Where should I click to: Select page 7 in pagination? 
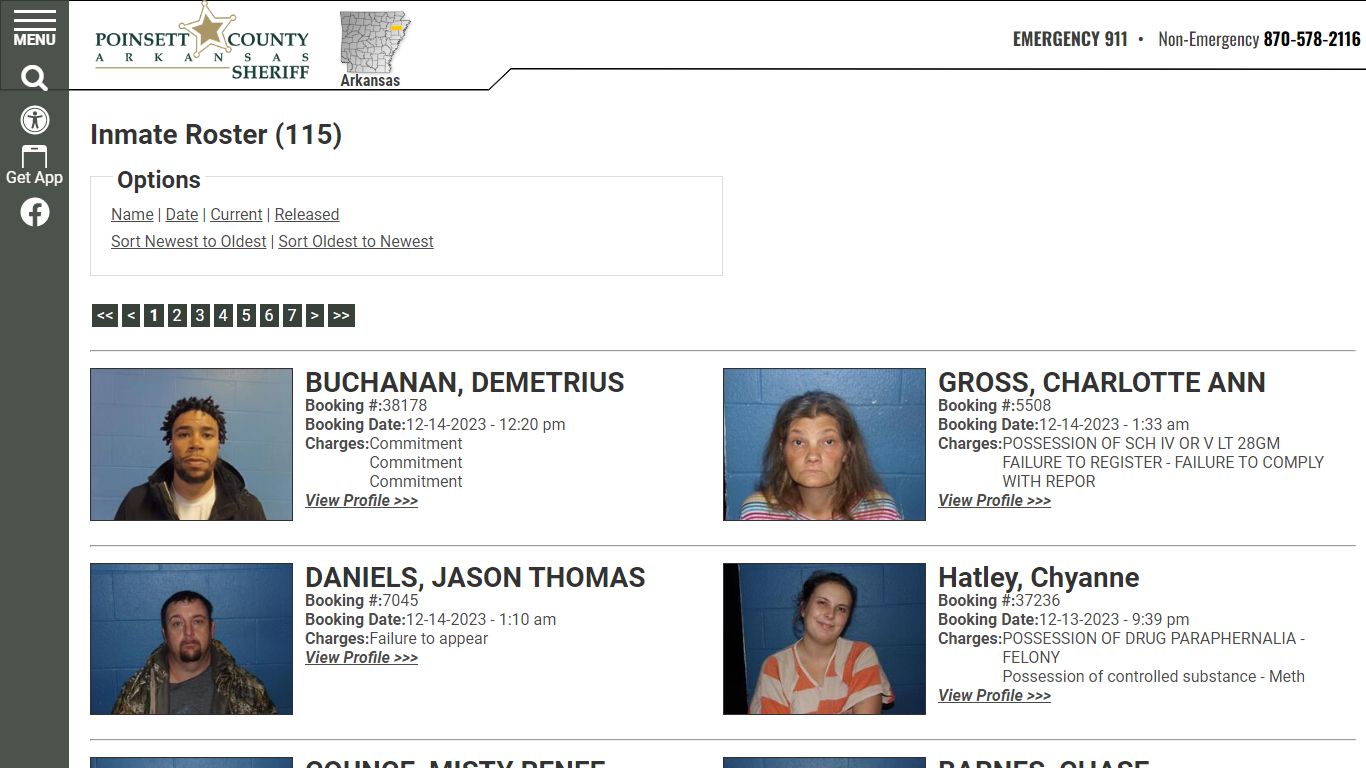(292, 316)
